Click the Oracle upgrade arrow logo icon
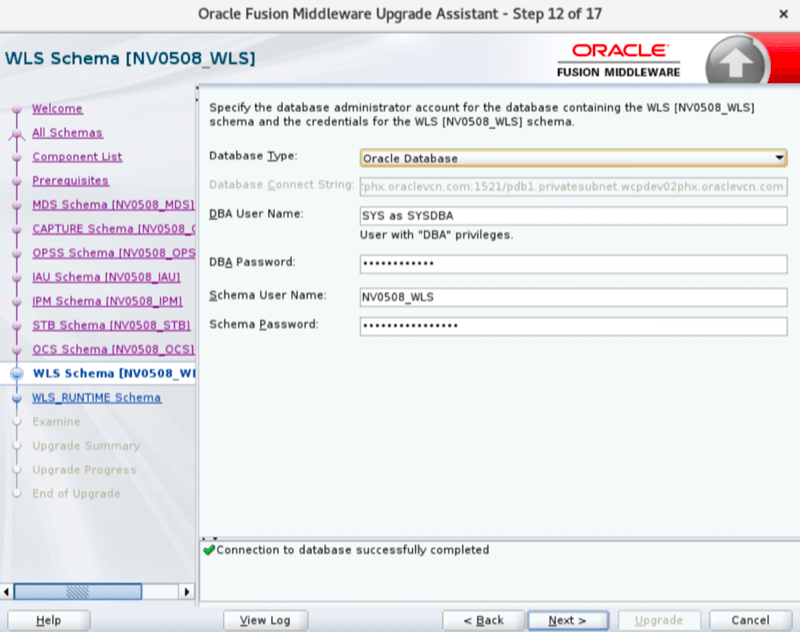Screen dimensions: 800x632 click(737, 62)
